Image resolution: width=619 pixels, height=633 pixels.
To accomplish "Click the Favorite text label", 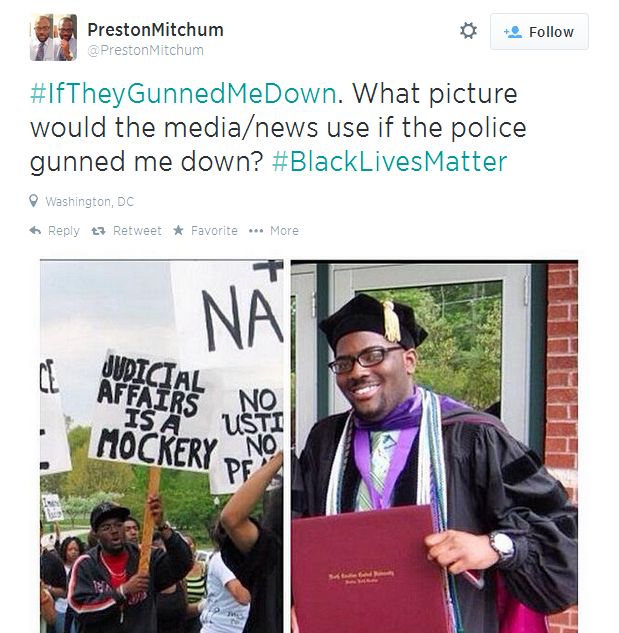I will (214, 231).
